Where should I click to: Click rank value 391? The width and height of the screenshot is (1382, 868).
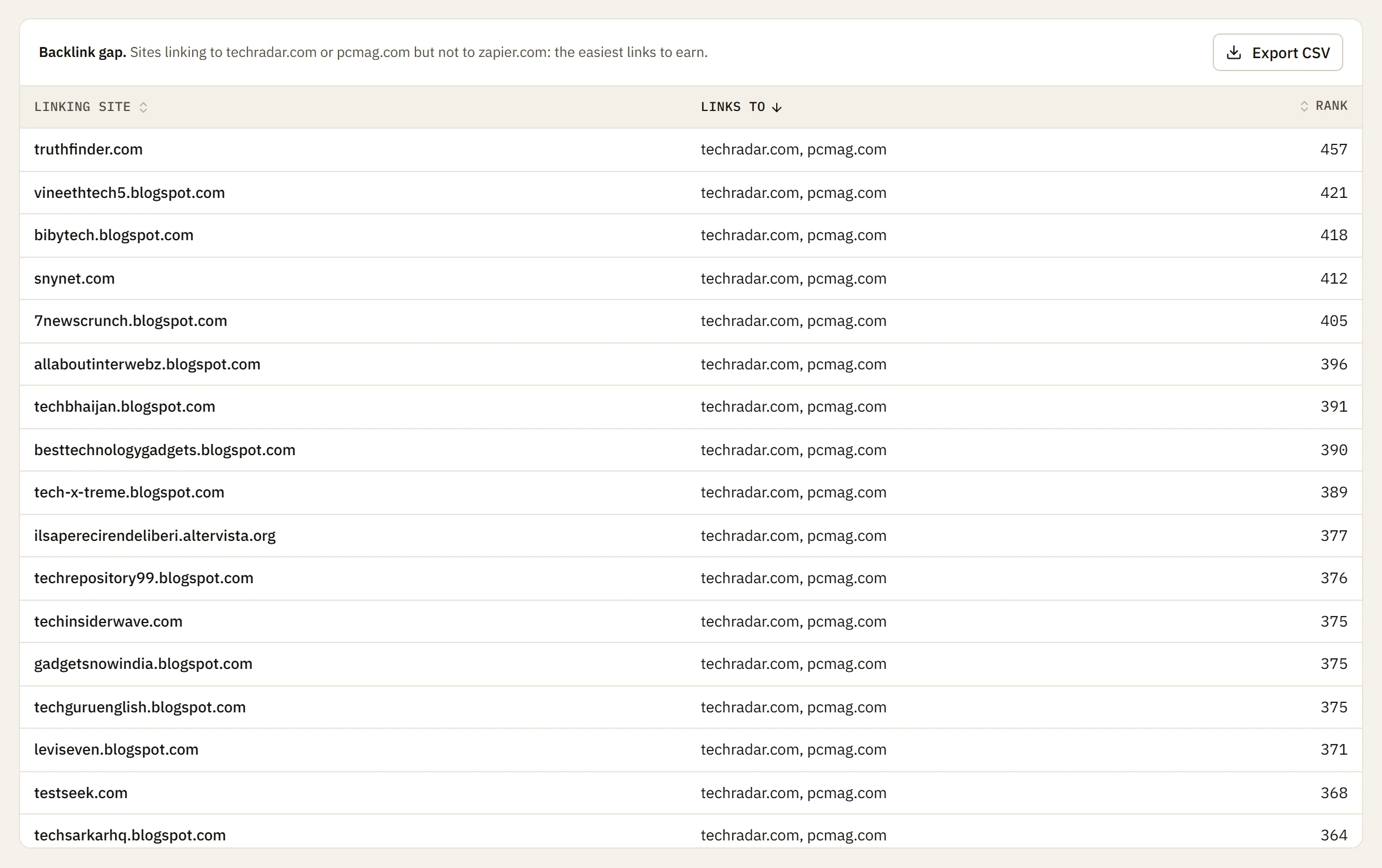[1334, 406]
